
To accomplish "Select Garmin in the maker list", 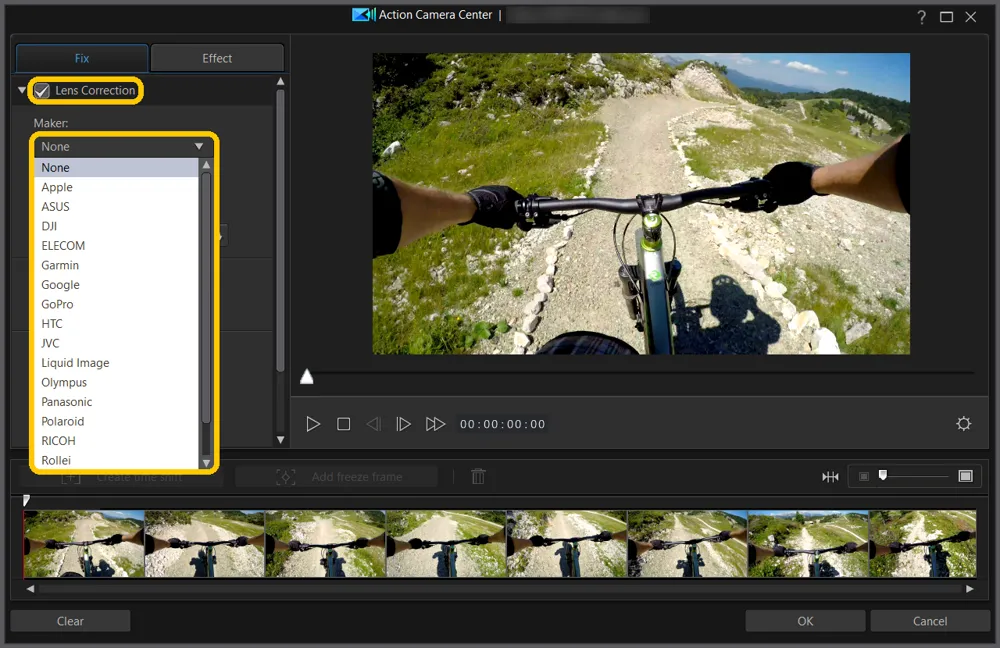I will point(117,265).
